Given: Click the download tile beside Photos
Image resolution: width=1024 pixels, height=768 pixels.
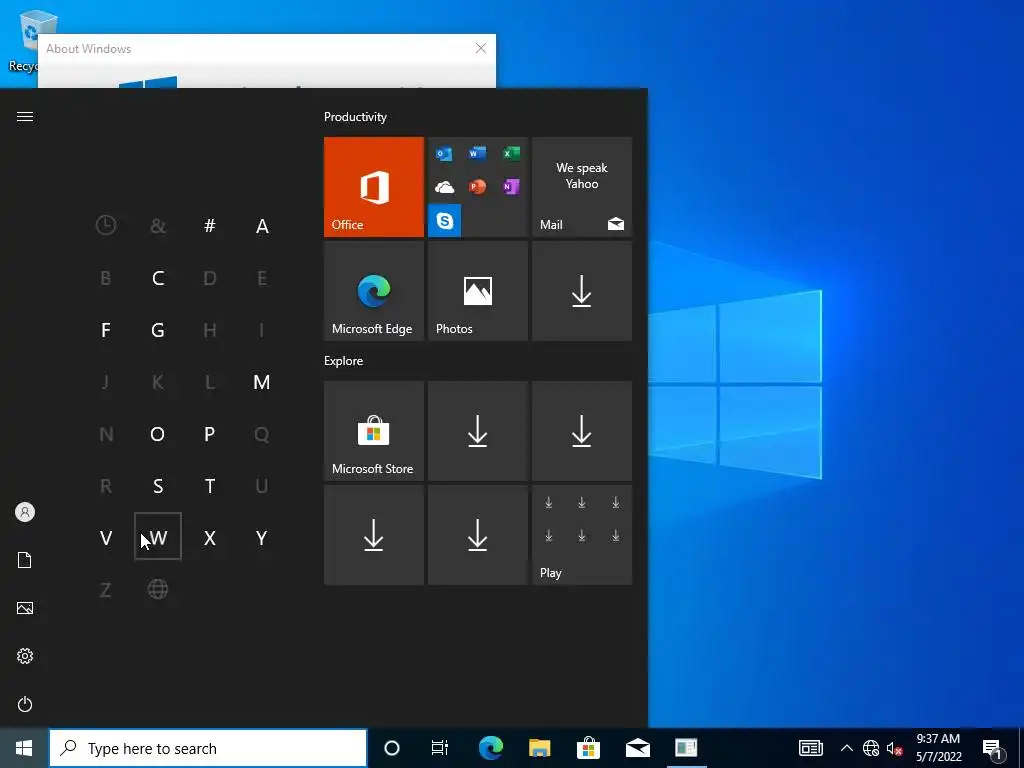Looking at the screenshot, I should pyautogui.click(x=582, y=291).
